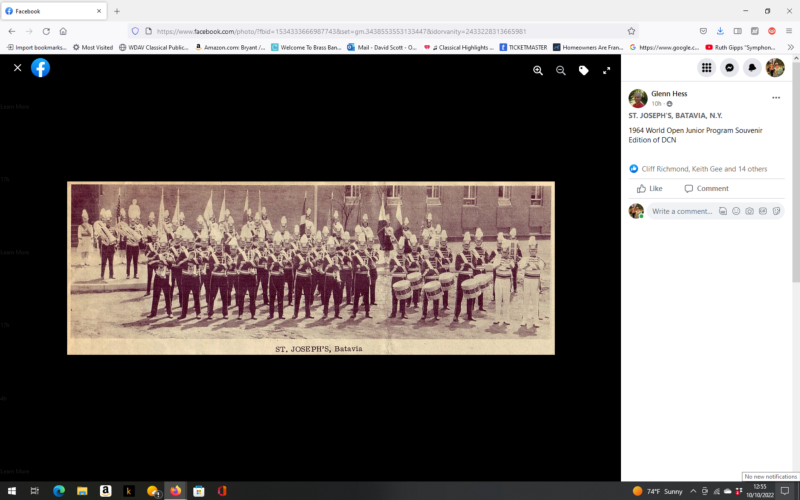Open TICKETMASTER bookmark
Image resolution: width=800 pixels, height=500 pixels.
pyautogui.click(x=523, y=47)
